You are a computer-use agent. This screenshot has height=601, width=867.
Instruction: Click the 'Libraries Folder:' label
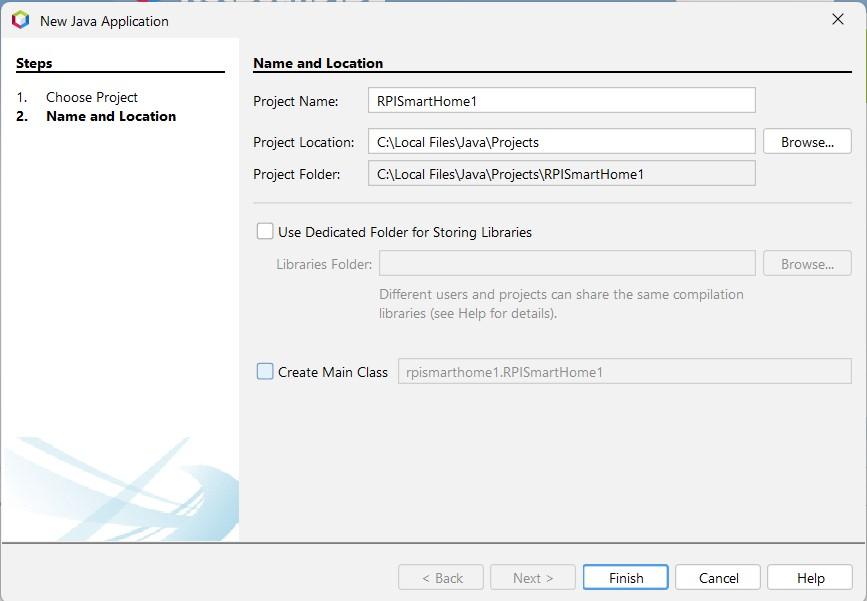pyautogui.click(x=324, y=264)
